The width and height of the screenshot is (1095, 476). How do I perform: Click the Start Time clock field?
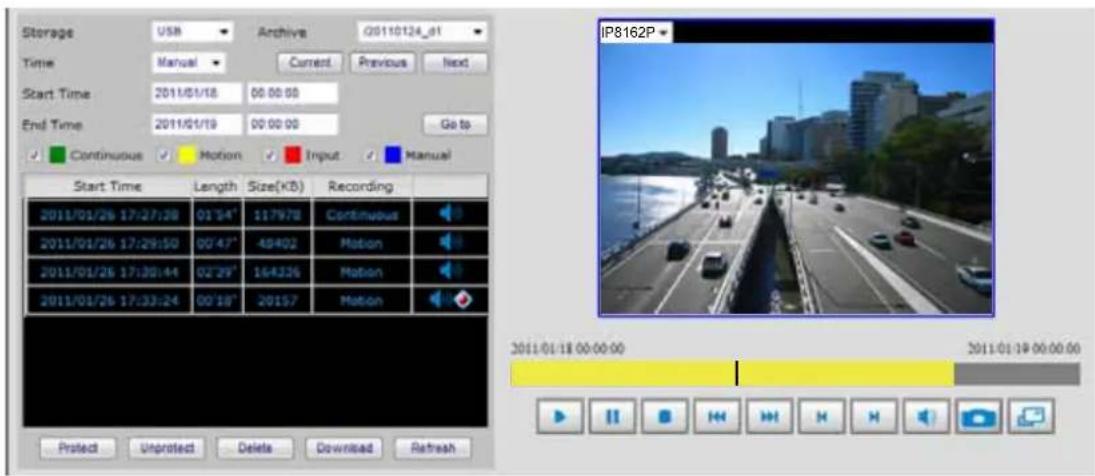click(293, 94)
